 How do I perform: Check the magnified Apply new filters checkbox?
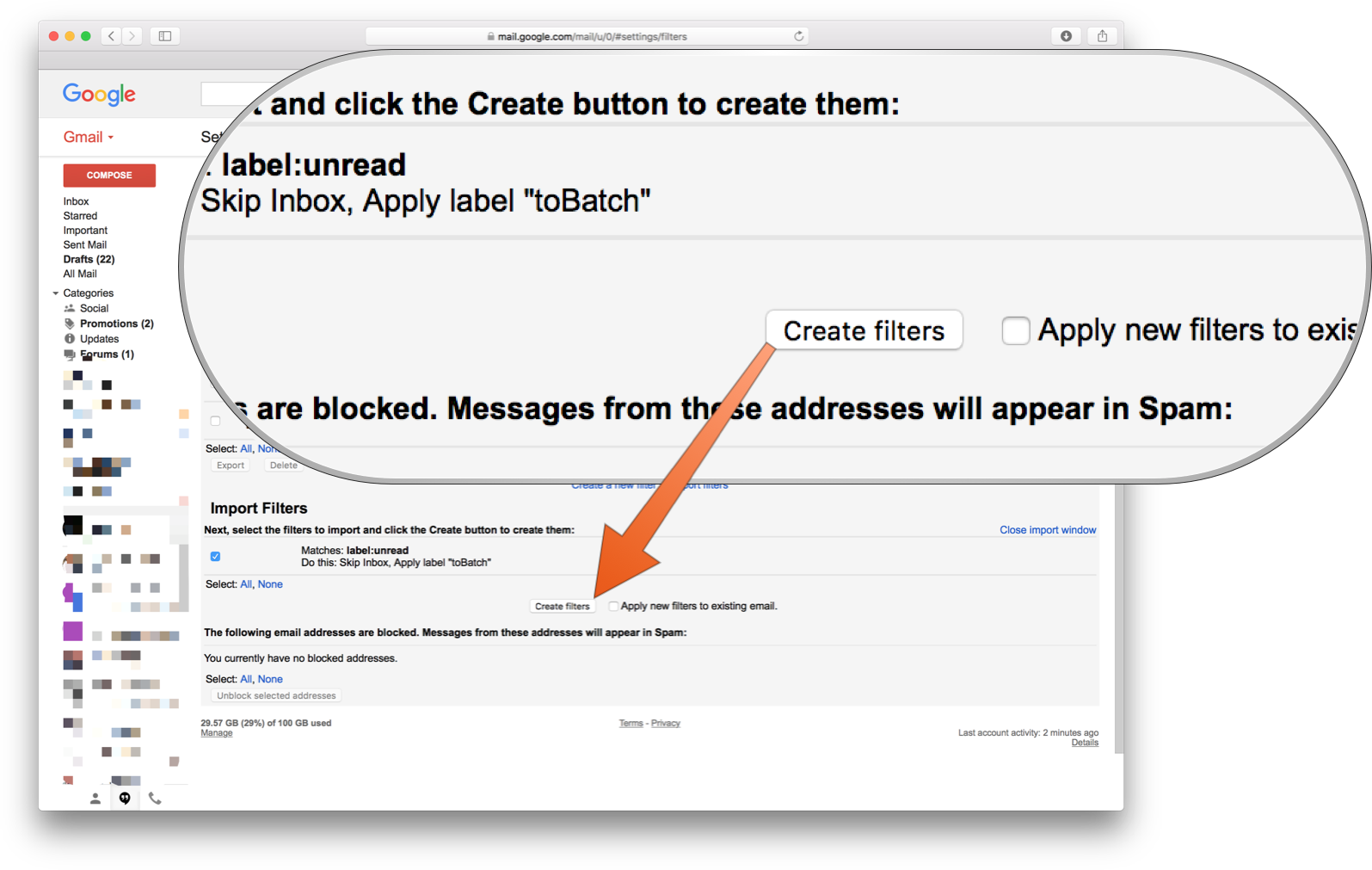[1016, 330]
